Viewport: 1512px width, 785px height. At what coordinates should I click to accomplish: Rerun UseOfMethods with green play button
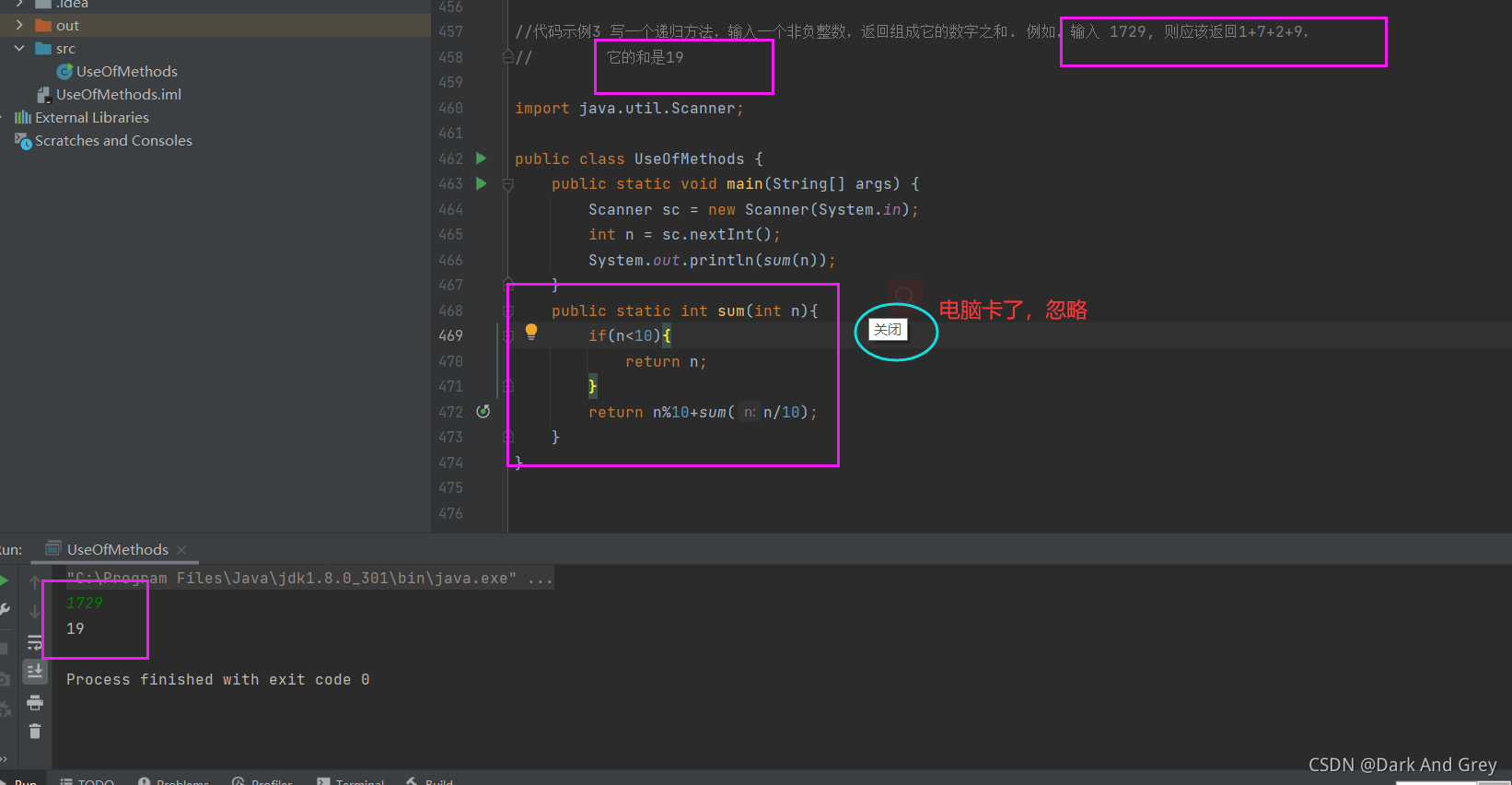pyautogui.click(x=4, y=580)
